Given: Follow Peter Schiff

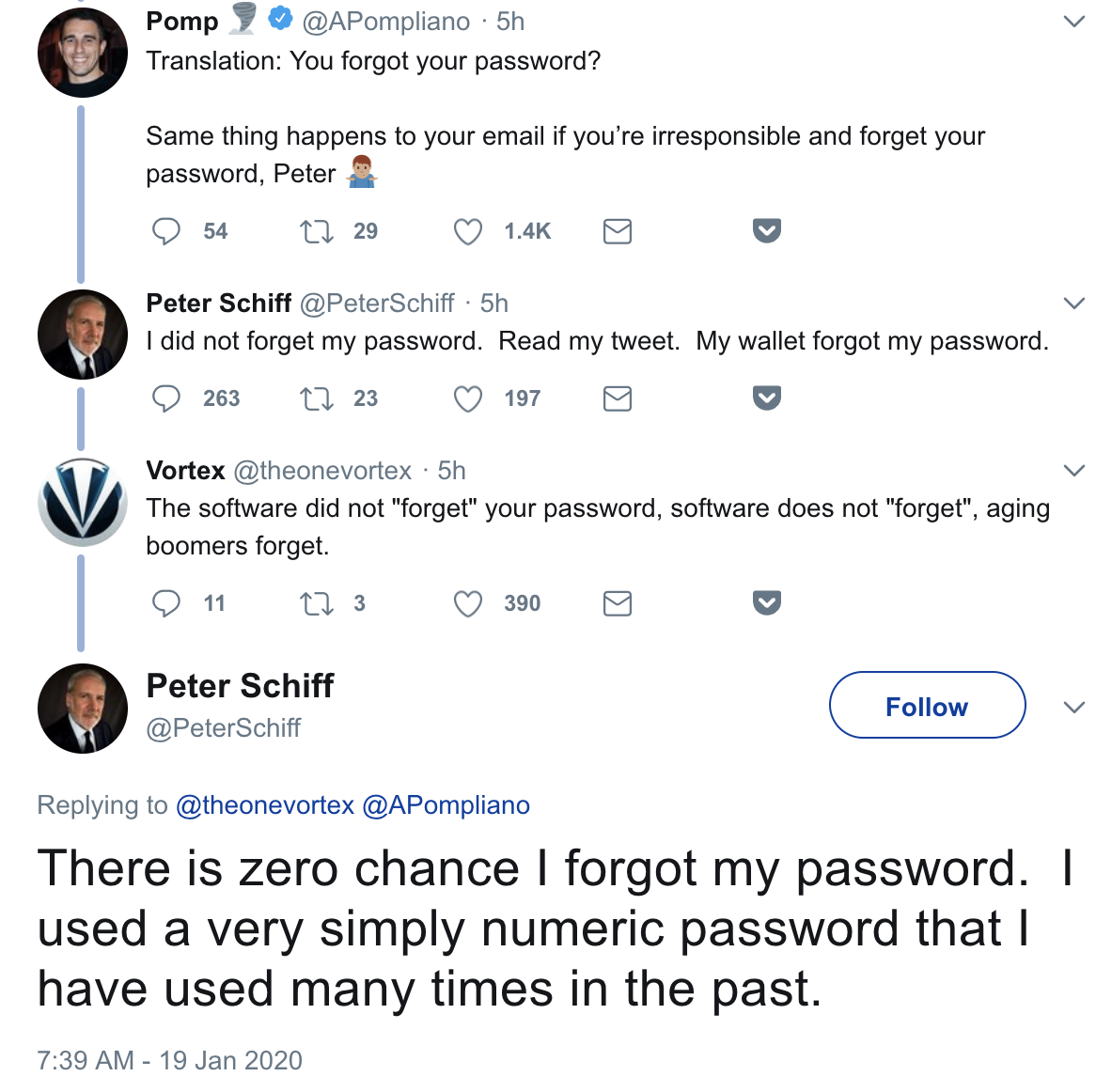Looking at the screenshot, I should 926,706.
